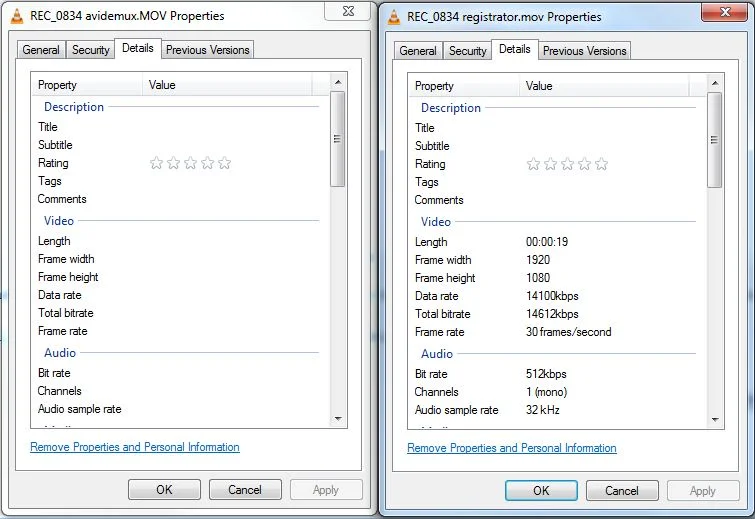Close the REC_0834 registrator.mov Properties window
755x519 pixels.
725,12
